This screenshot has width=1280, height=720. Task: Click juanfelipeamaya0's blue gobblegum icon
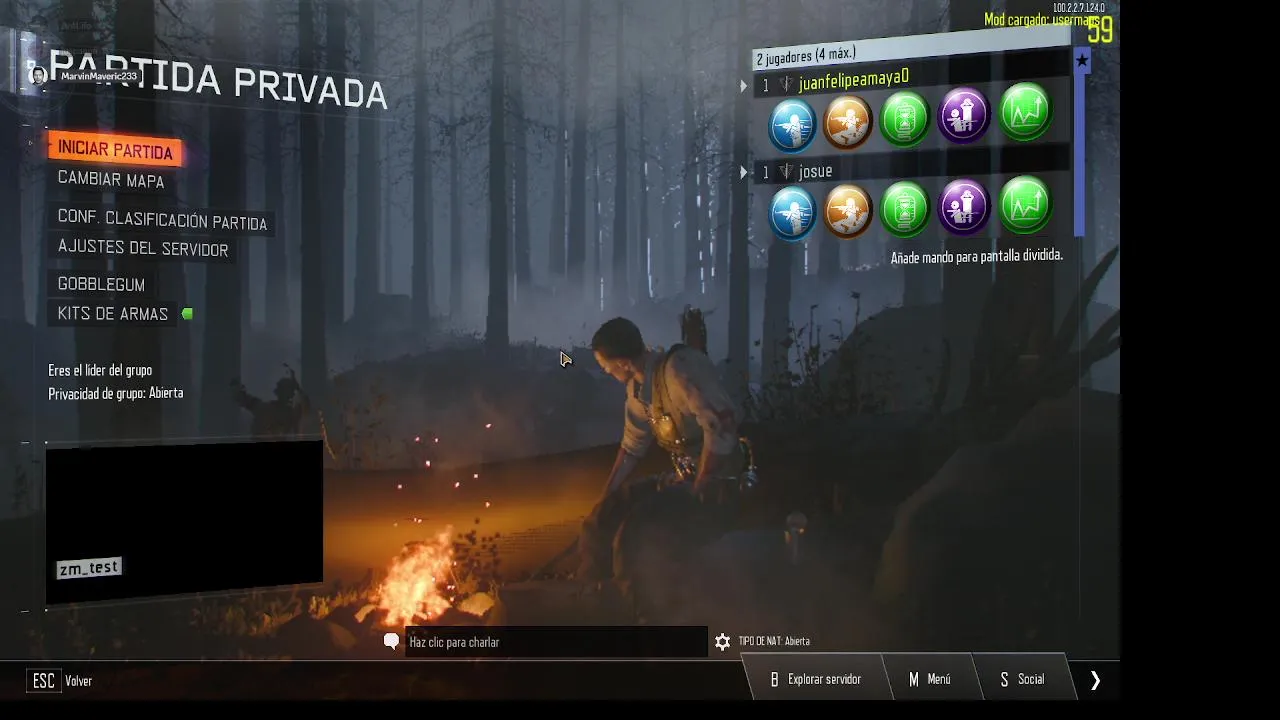(x=792, y=125)
